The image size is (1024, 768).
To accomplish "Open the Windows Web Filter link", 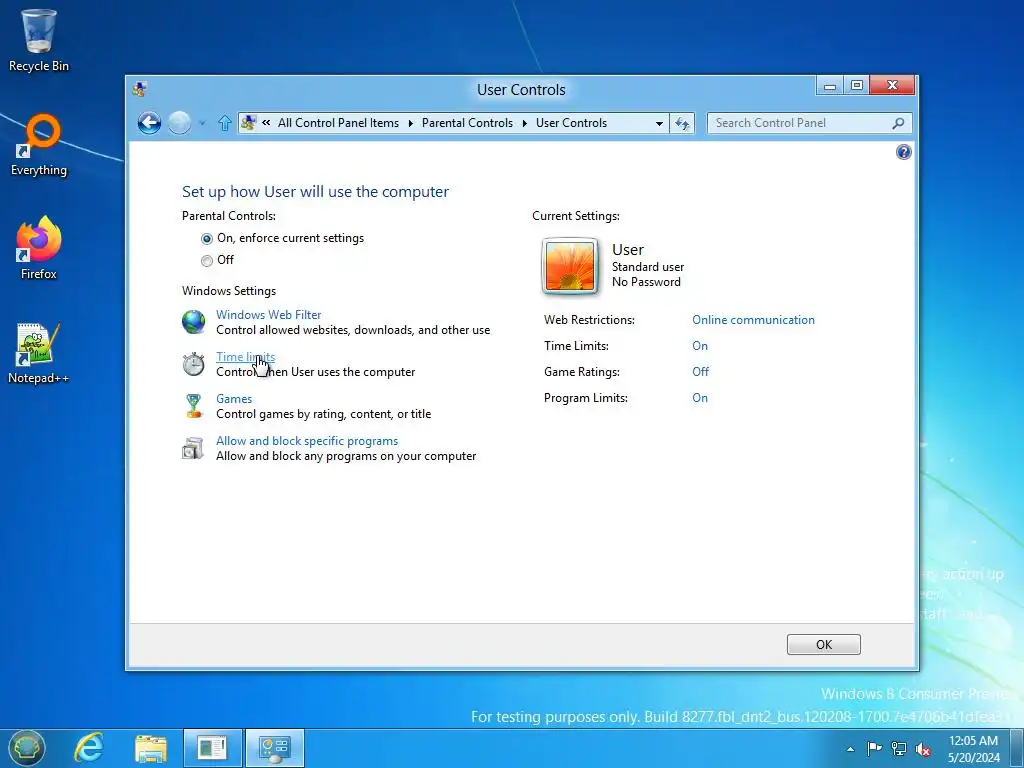I will click(x=268, y=315).
